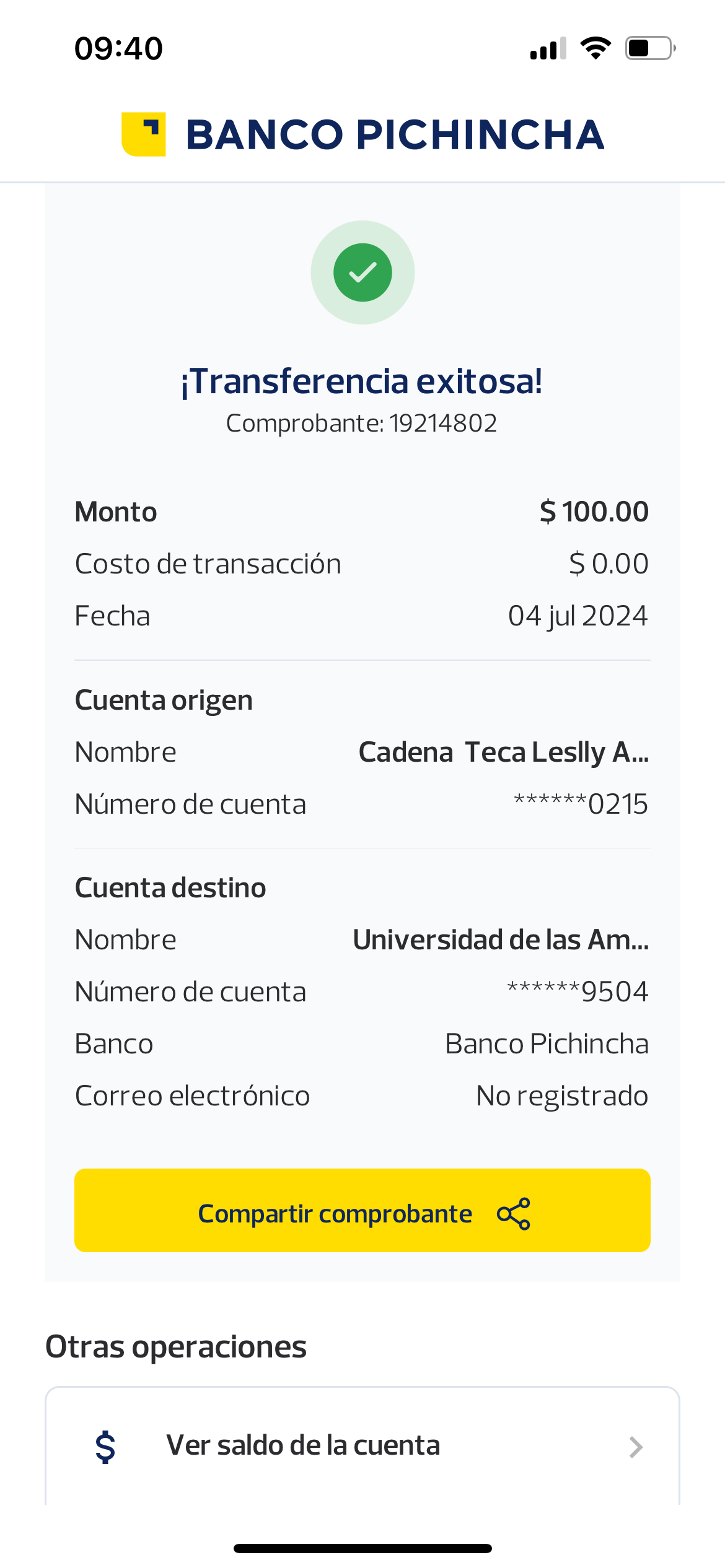Tap the green success checkmark icon
This screenshot has width=725, height=1568.
(362, 272)
